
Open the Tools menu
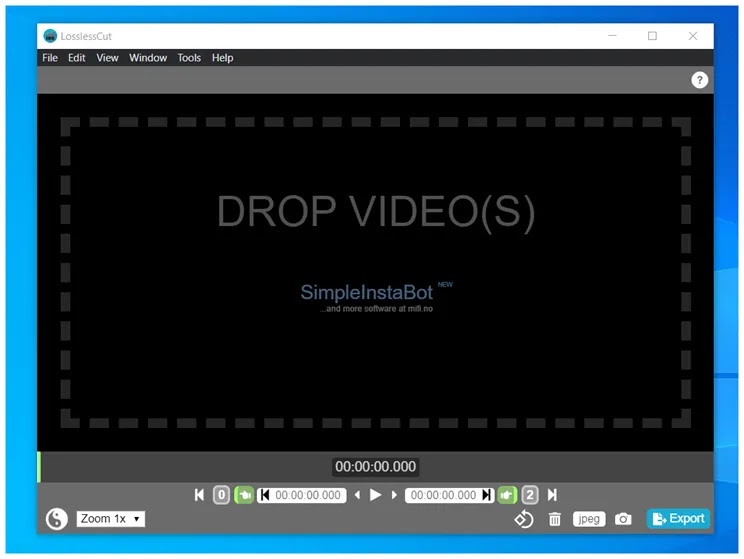coord(189,58)
